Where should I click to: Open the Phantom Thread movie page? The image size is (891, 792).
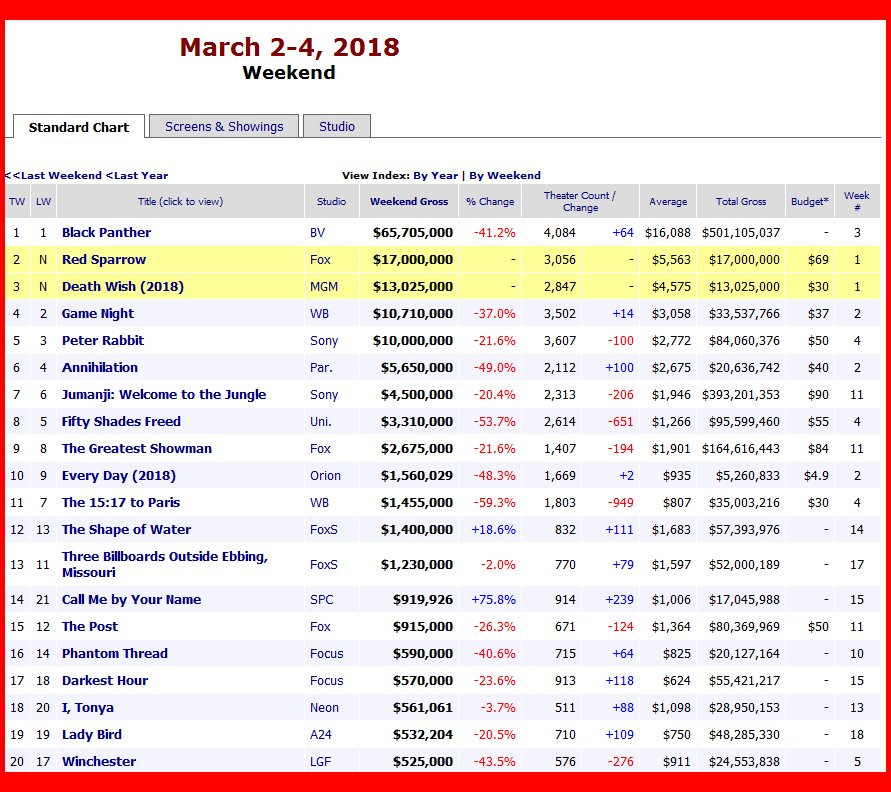pyautogui.click(x=115, y=653)
